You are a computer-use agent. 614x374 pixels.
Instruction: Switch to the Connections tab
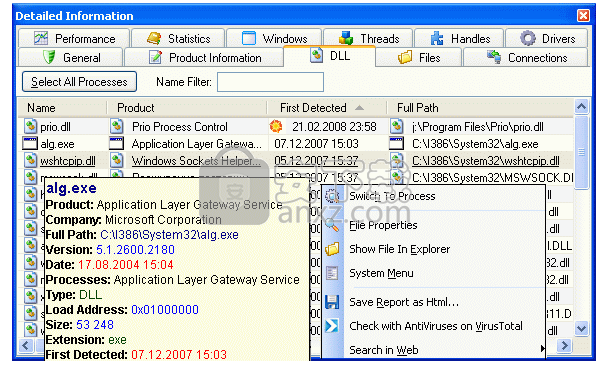[x=526, y=58]
